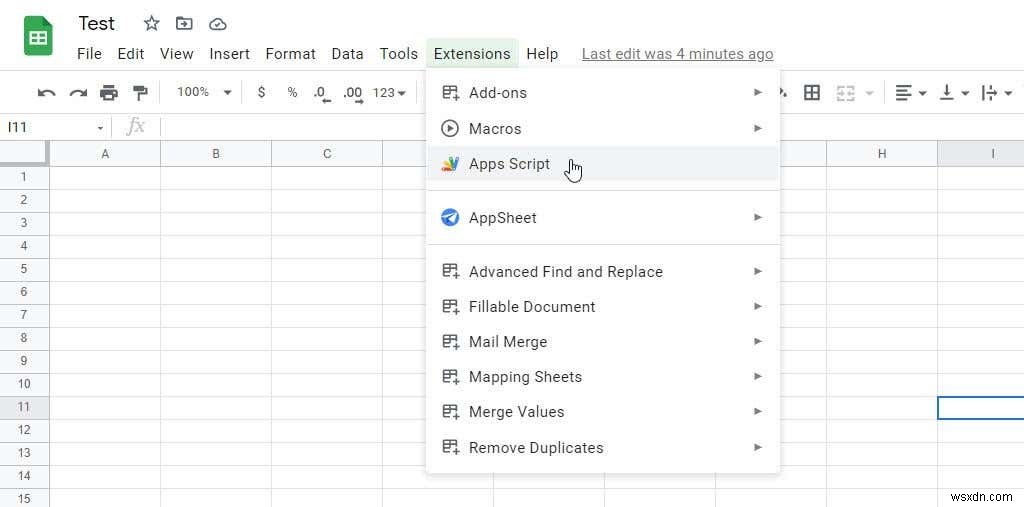This screenshot has width=1024, height=507.
Task: Click the Undo arrow
Action: pyautogui.click(x=46, y=93)
